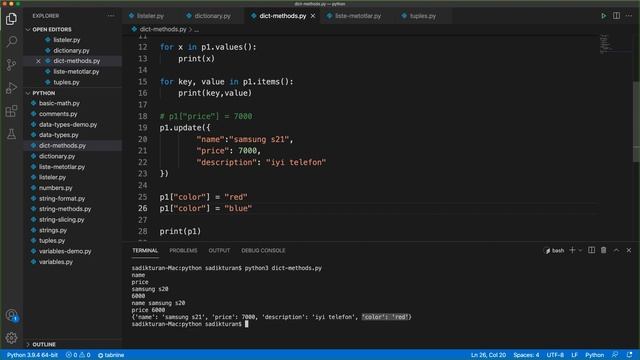Close the dict-methods.py tab
Viewport: 640px width, 360px height.
click(x=313, y=16)
